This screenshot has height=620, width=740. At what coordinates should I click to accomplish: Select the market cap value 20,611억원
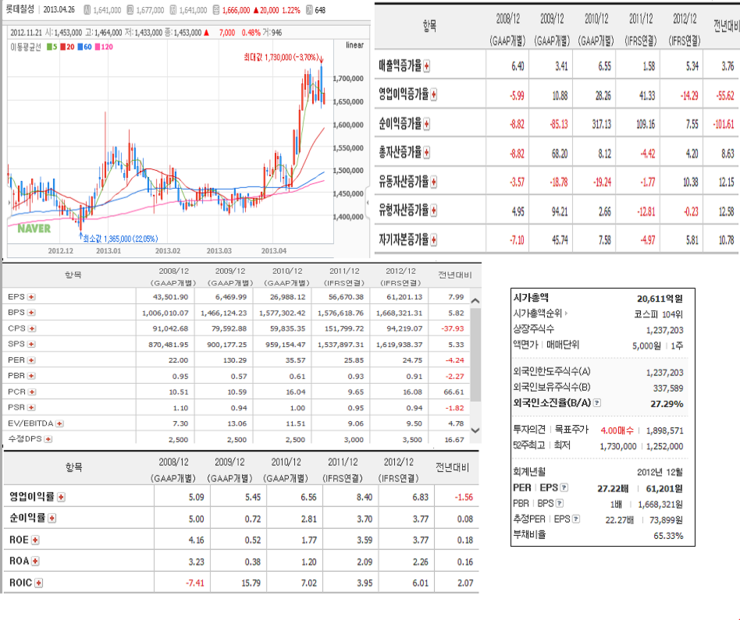point(660,299)
